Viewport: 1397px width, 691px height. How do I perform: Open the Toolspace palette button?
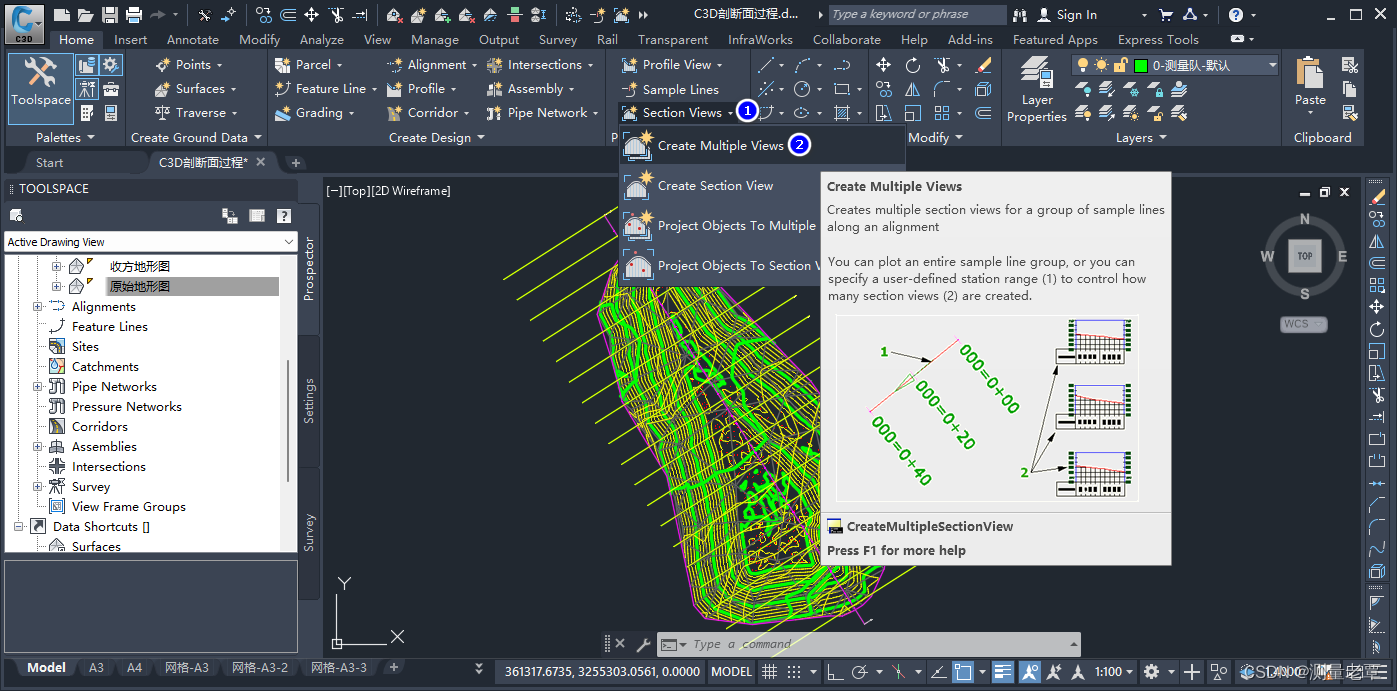(40, 88)
